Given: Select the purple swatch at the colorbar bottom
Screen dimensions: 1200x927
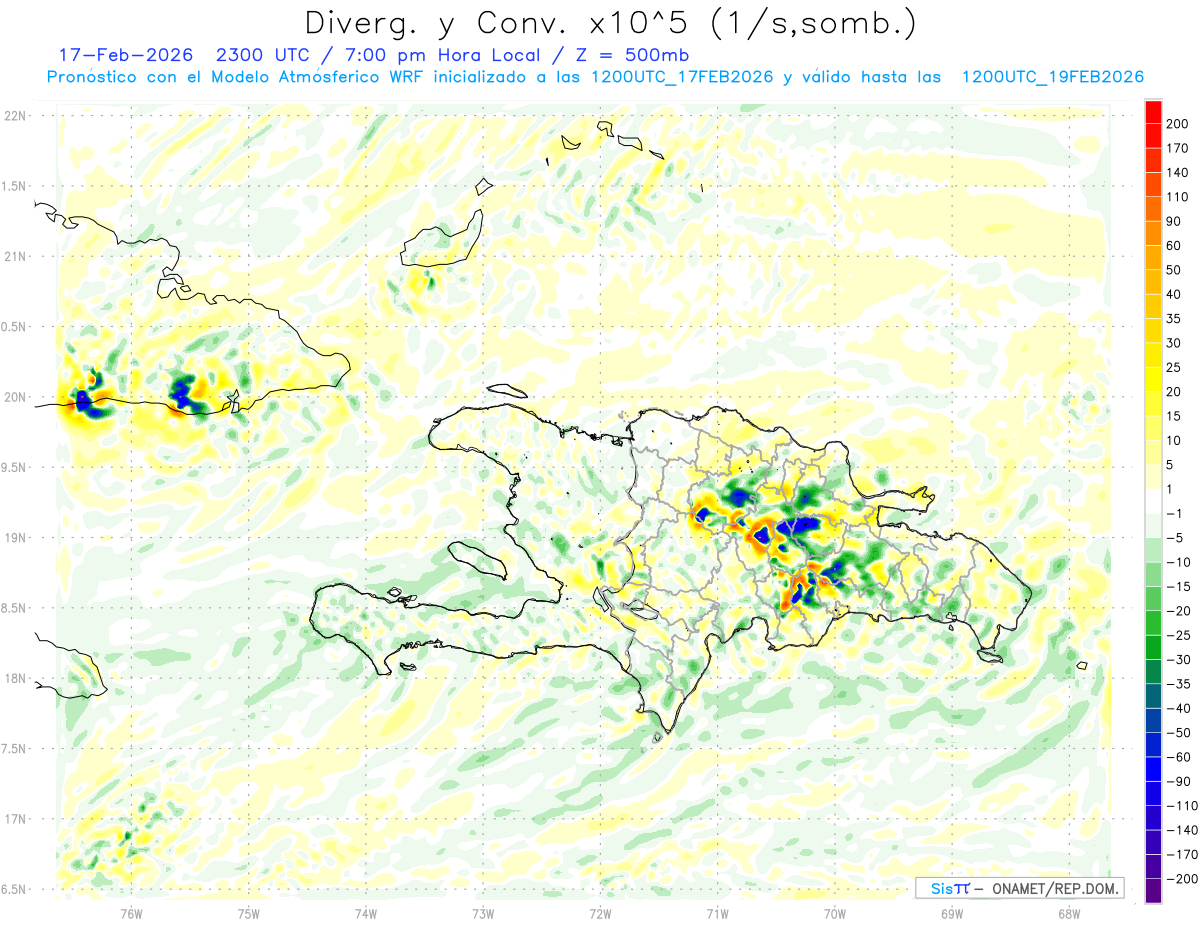Looking at the screenshot, I should 1153,891.
